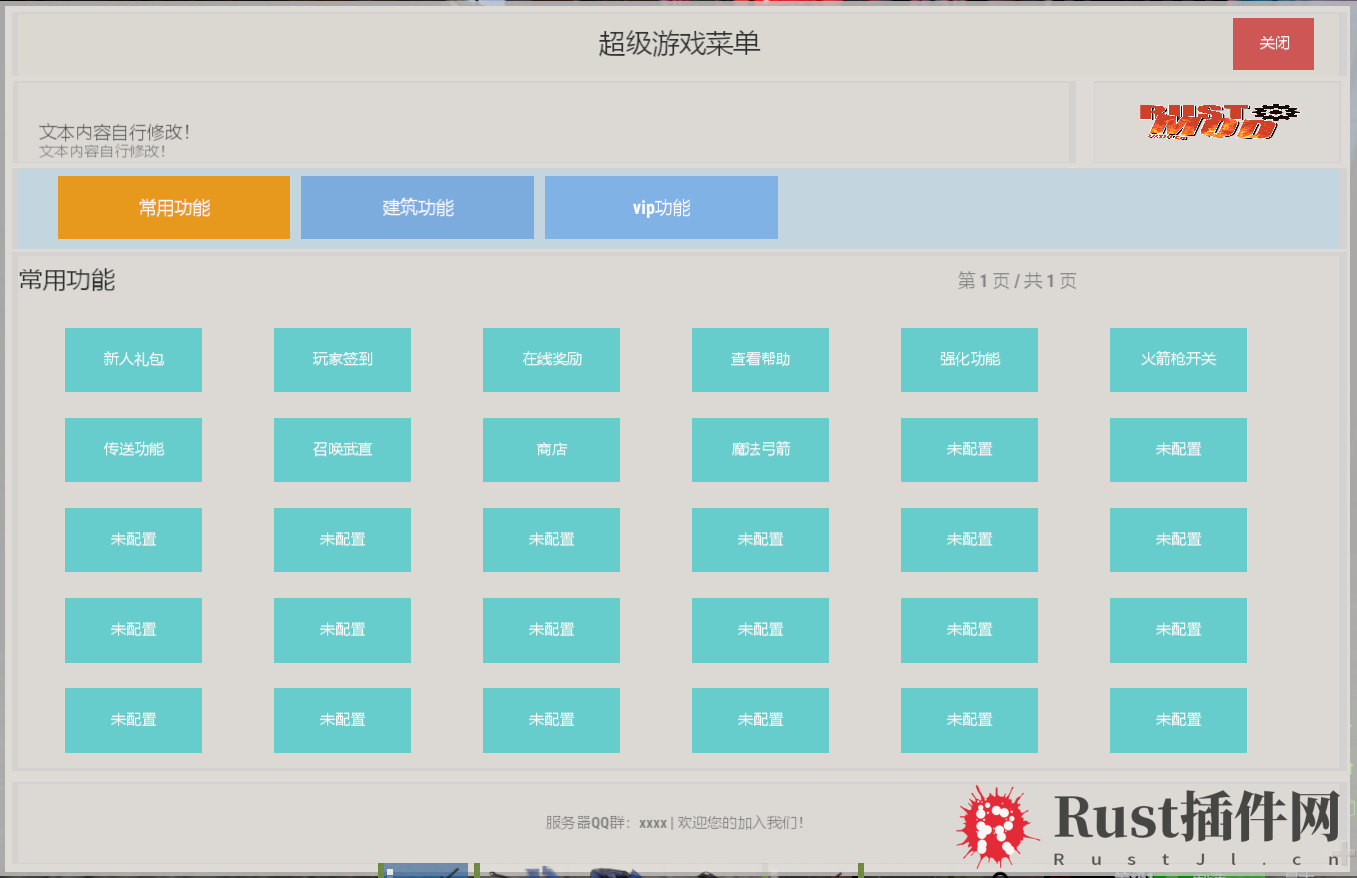The width and height of the screenshot is (1357, 878).
Task: Open the 商店 shop
Action: point(551,450)
